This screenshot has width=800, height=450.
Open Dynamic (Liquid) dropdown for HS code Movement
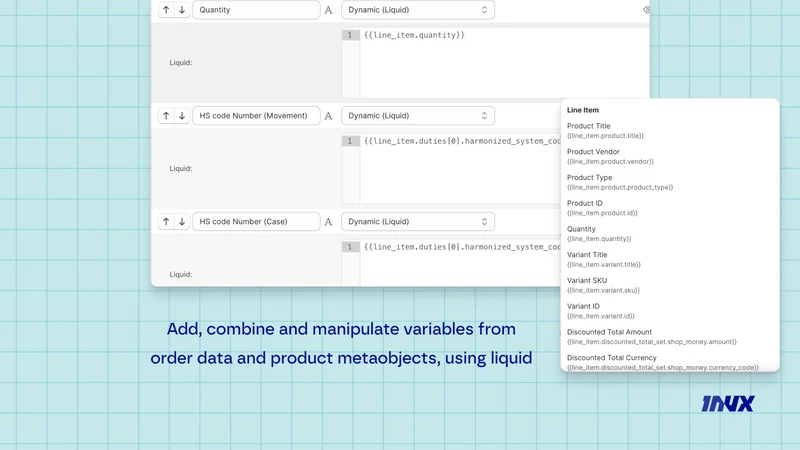[418, 116]
